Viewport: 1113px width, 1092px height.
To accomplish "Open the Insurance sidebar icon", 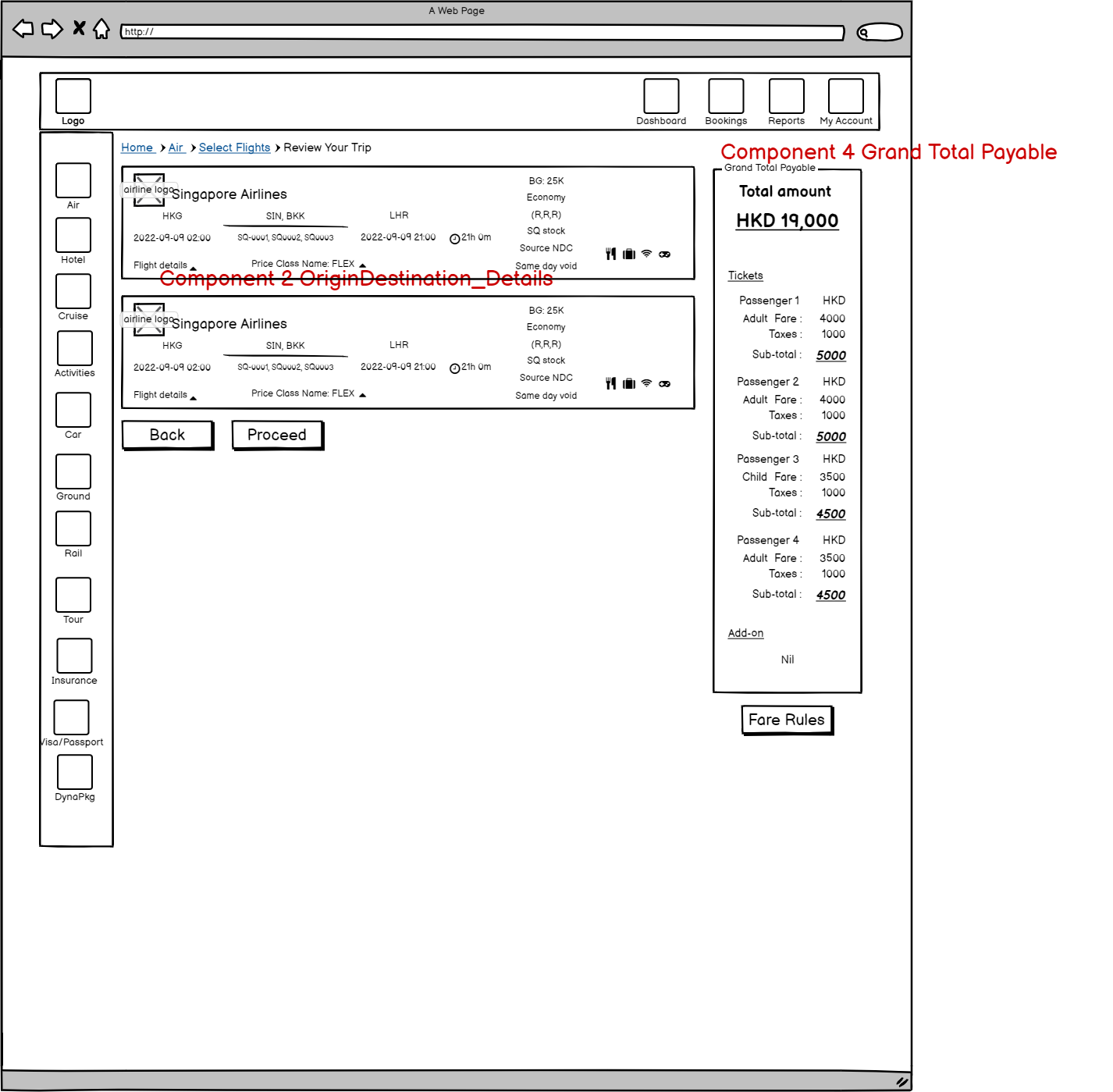I will pyautogui.click(x=74, y=656).
